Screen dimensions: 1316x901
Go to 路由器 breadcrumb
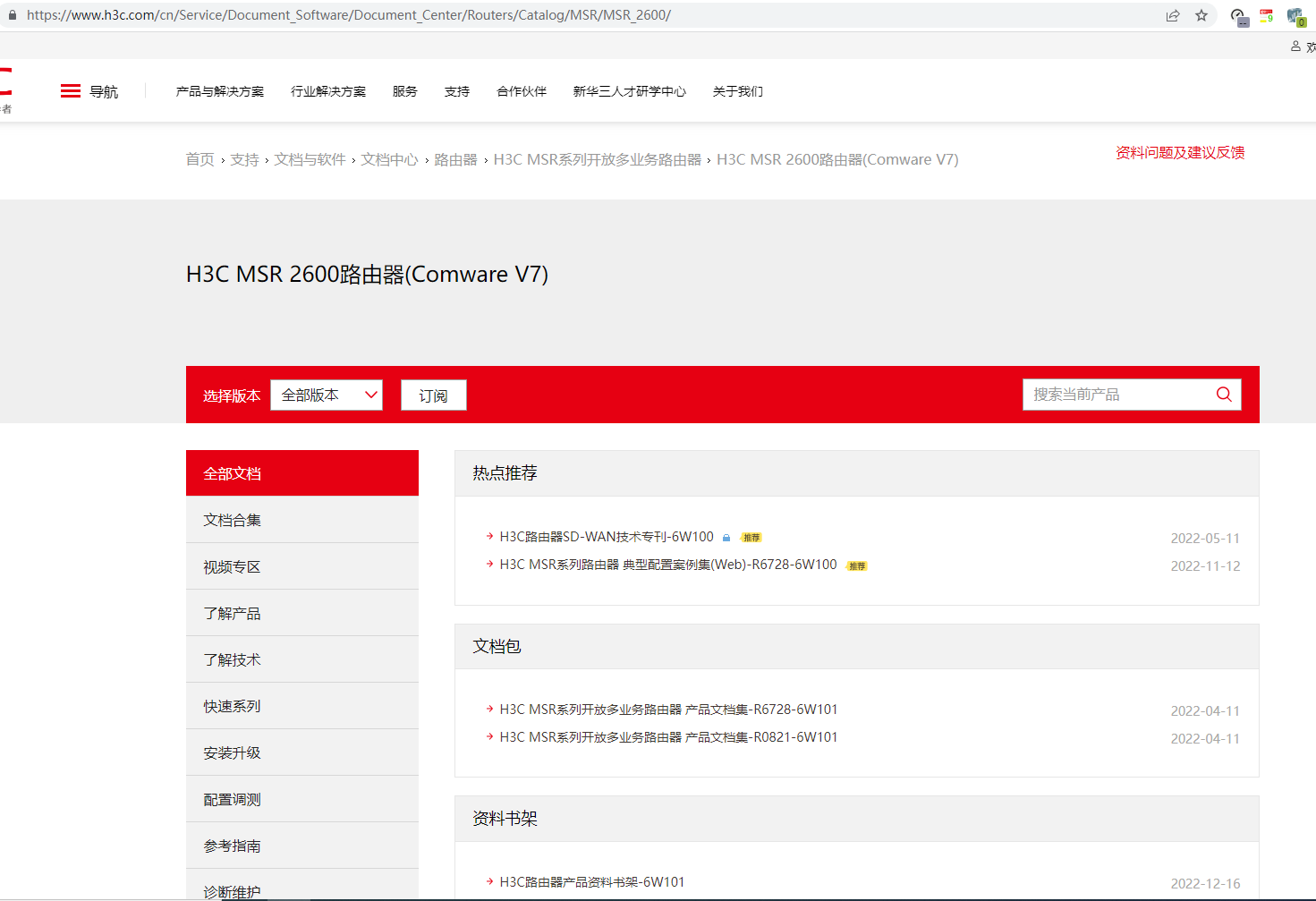[x=455, y=159]
